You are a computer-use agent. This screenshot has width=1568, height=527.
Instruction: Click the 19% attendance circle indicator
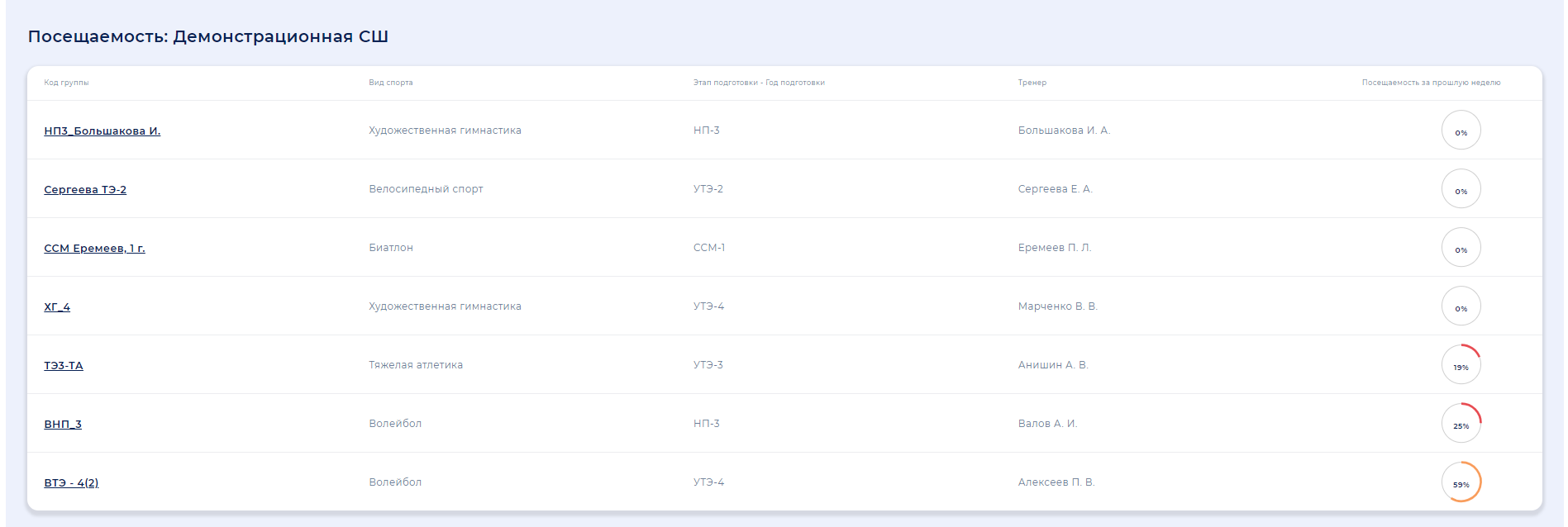pyautogui.click(x=1461, y=365)
